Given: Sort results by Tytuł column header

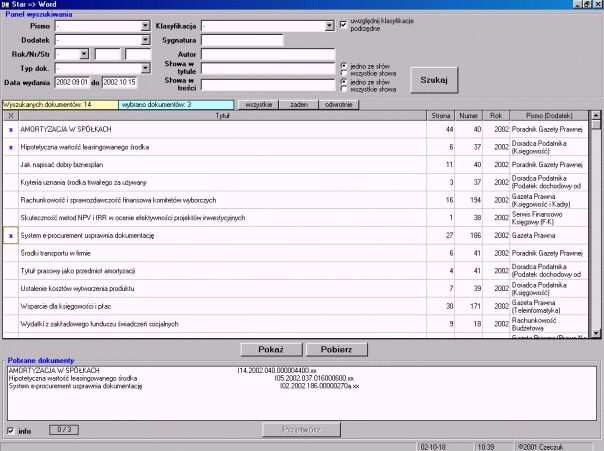Looking at the screenshot, I should pyautogui.click(x=223, y=116).
